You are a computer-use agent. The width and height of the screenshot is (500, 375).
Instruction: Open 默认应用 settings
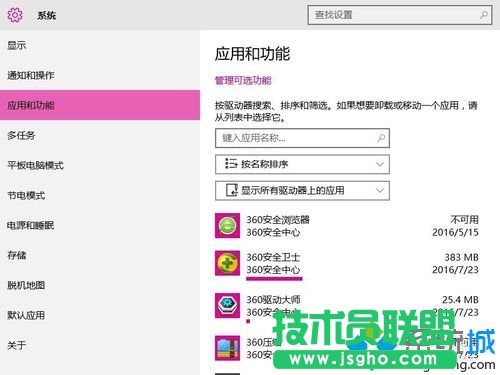[100, 315]
